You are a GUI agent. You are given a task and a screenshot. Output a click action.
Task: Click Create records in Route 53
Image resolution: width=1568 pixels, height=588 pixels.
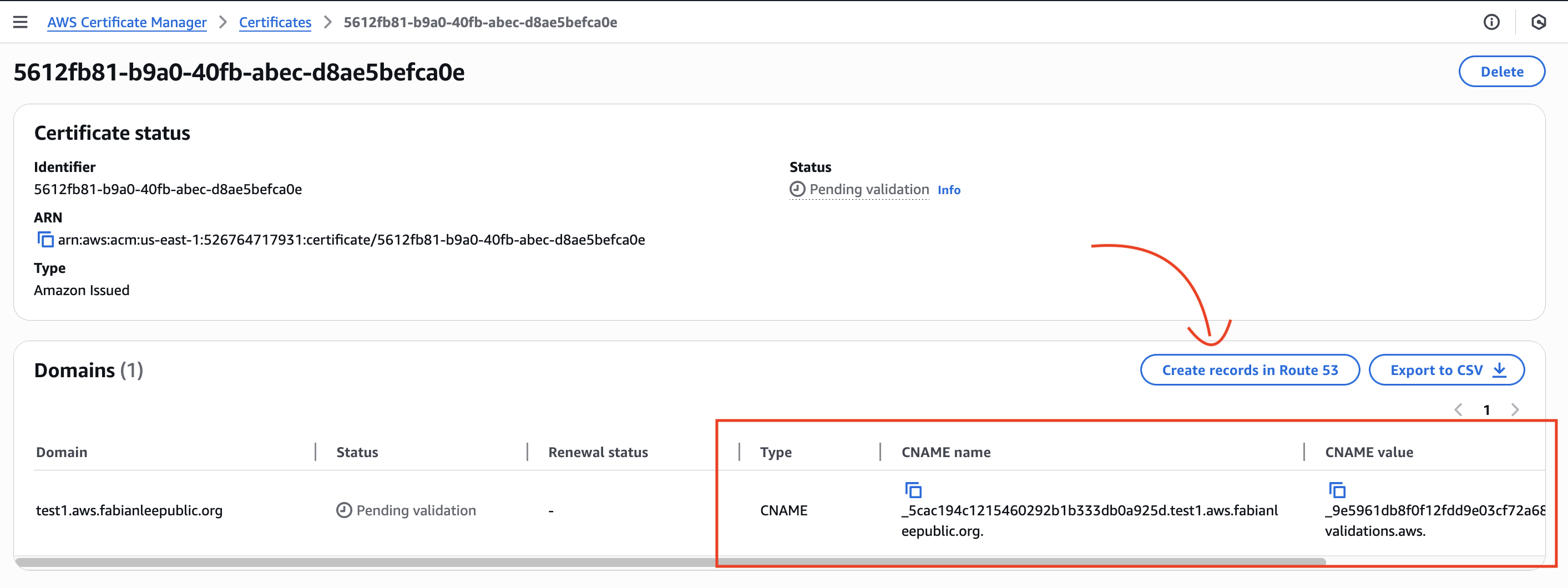coord(1249,370)
